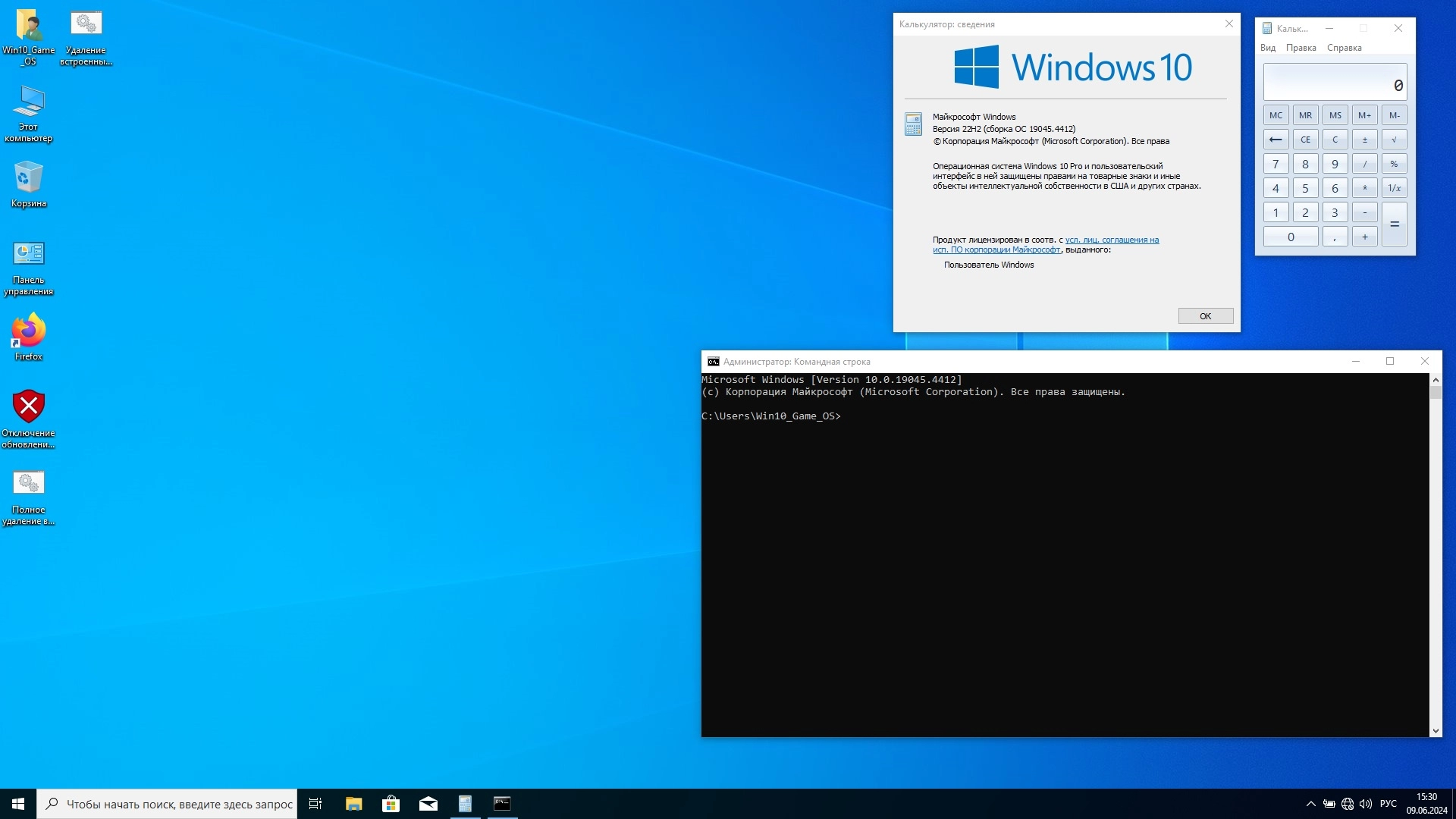The image size is (1456, 819).
Task: Click the Task View taskbar icon
Action: (315, 804)
